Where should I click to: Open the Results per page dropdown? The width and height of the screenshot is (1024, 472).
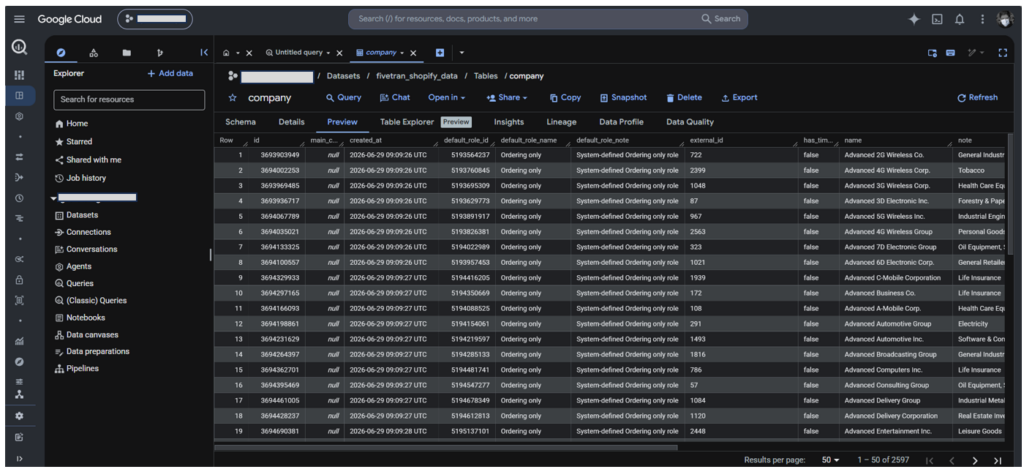tap(831, 460)
